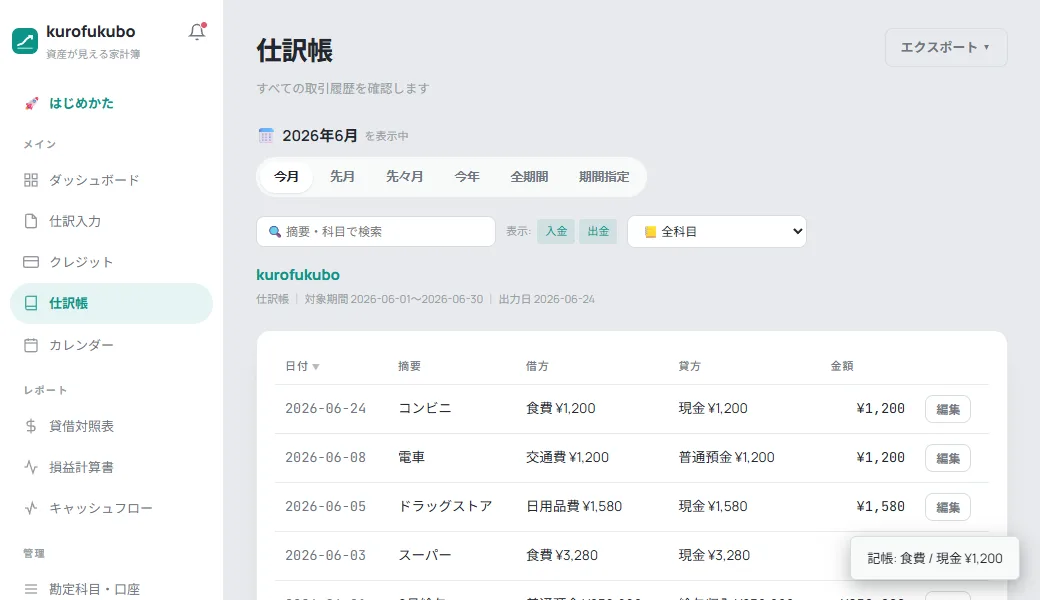Open the エクスポート dropdown menu

click(946, 47)
